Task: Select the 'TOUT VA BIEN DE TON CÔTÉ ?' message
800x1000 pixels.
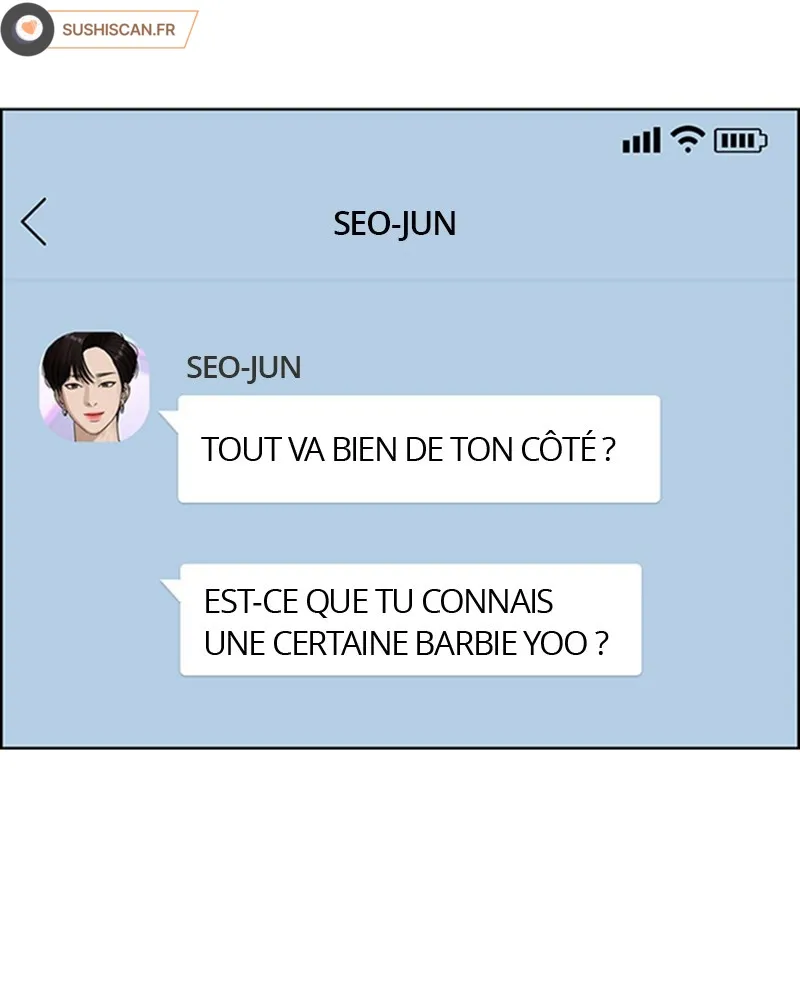Action: (x=419, y=449)
